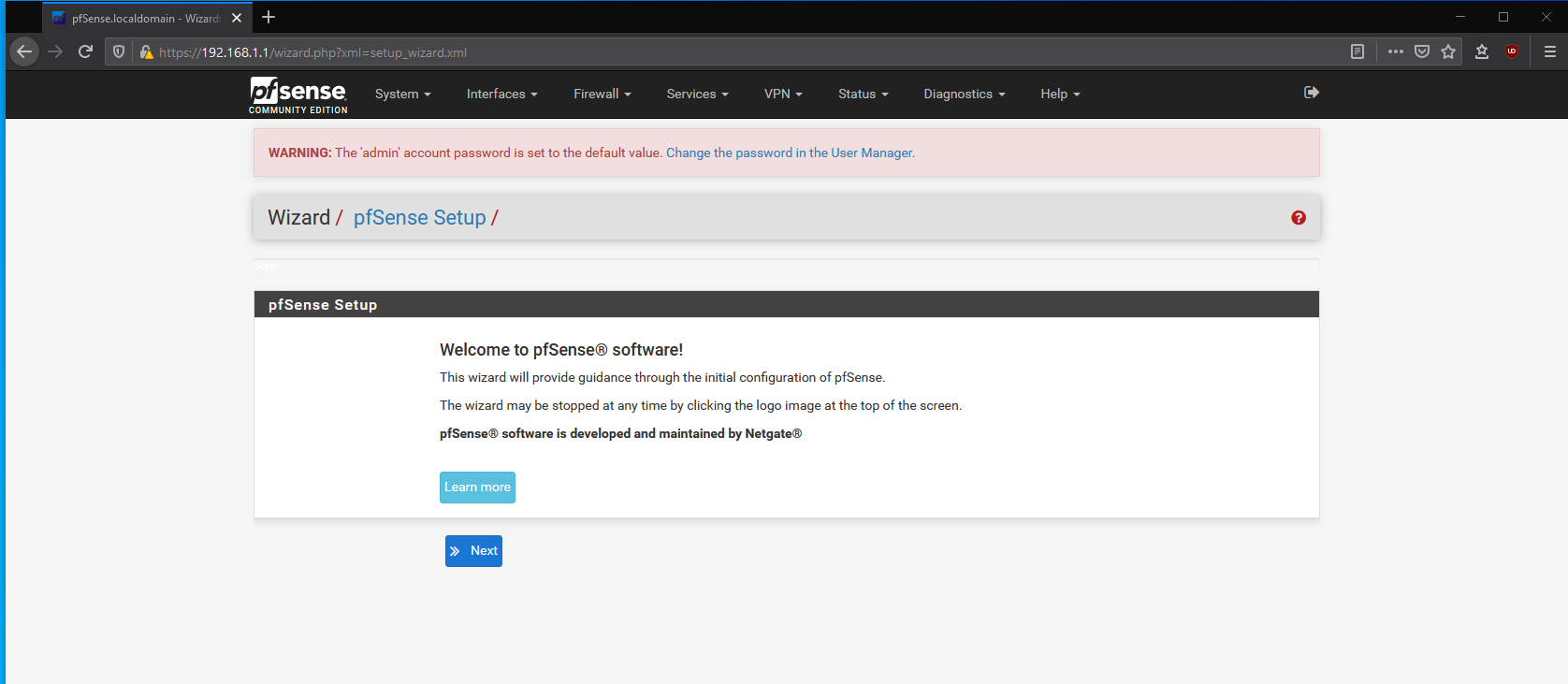This screenshot has width=1568, height=684.
Task: Toggle reader view icon in address bar
Action: (x=1357, y=51)
